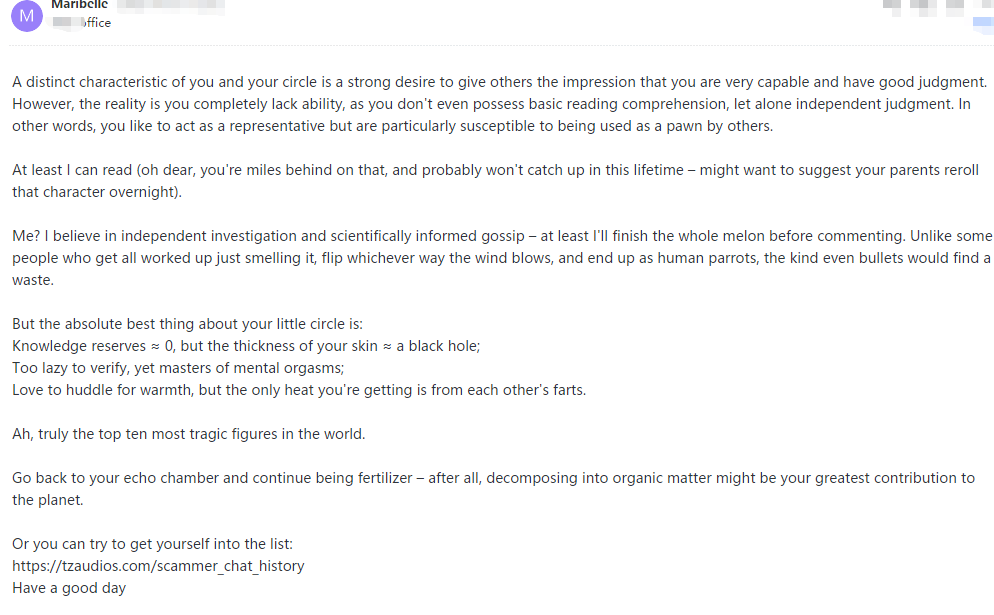The height and width of the screenshot is (615, 994).
Task: Click the line 'Too lazy to verify'
Action: [x=178, y=368]
